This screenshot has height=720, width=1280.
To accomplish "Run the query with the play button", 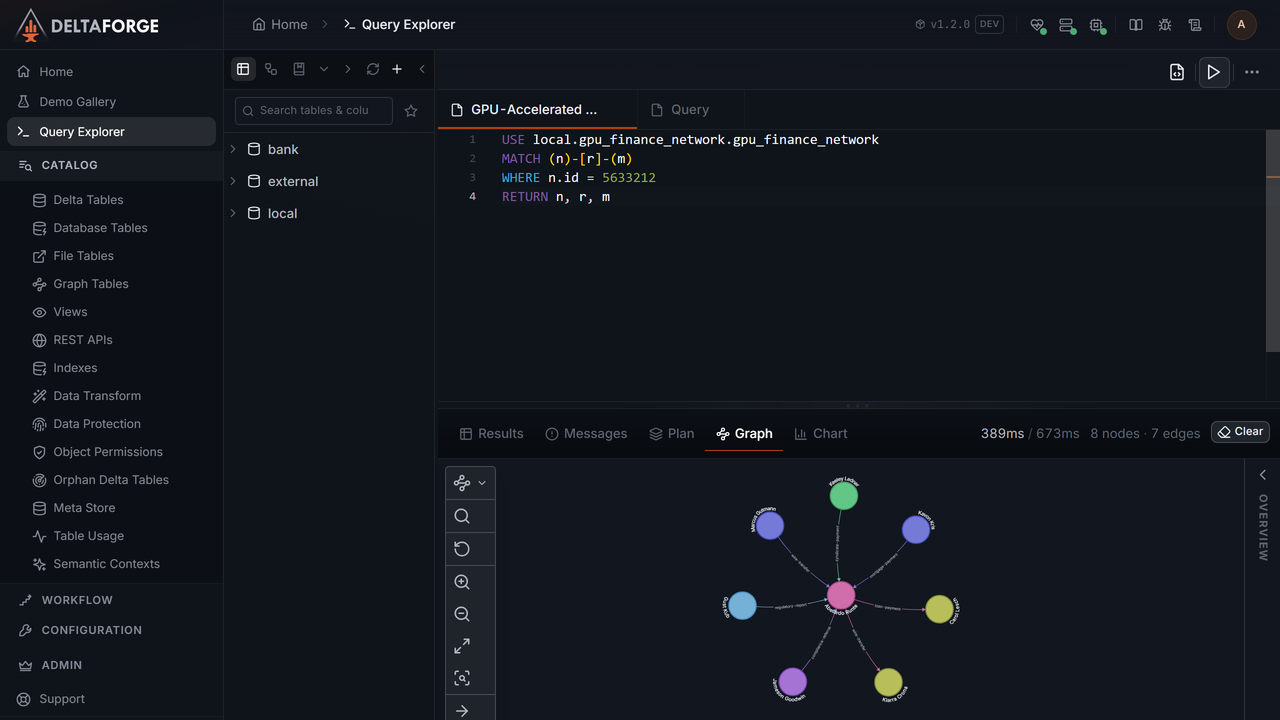I will tap(1213, 72).
